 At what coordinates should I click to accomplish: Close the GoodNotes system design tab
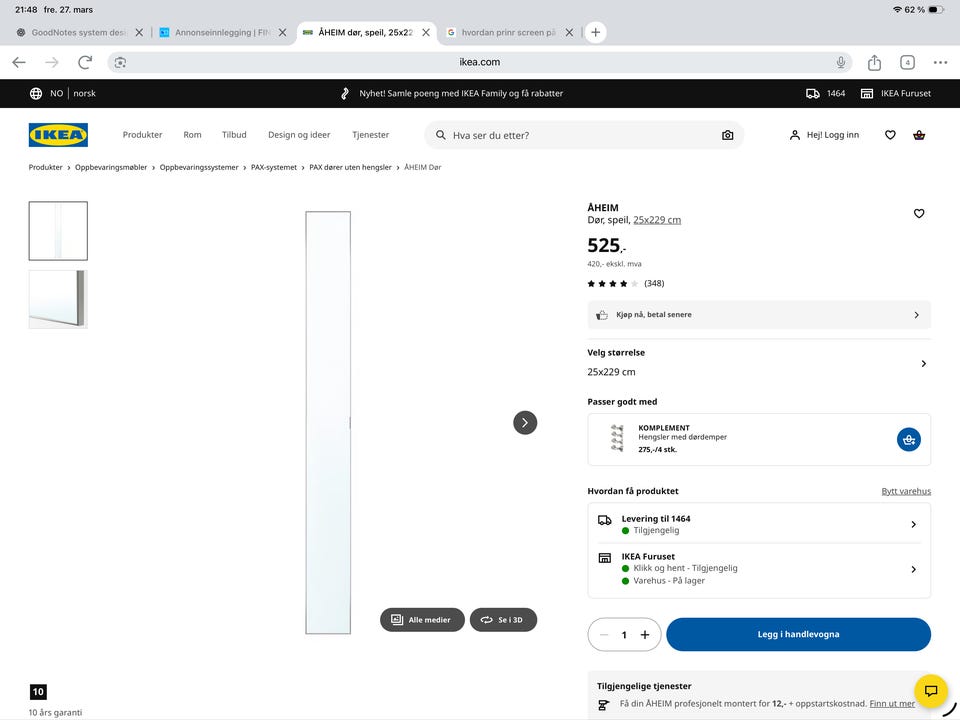(139, 32)
